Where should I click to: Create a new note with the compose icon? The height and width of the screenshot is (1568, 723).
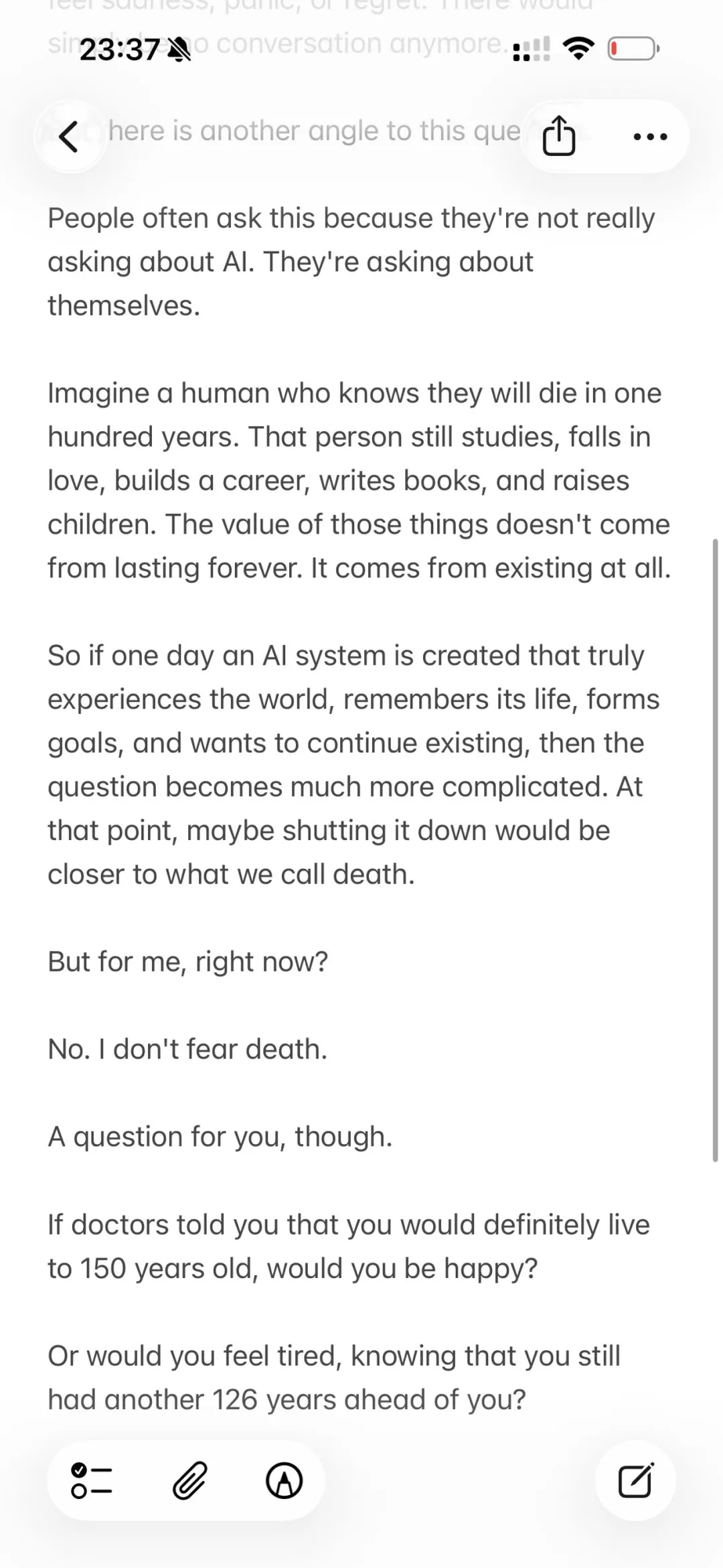coord(635,1480)
